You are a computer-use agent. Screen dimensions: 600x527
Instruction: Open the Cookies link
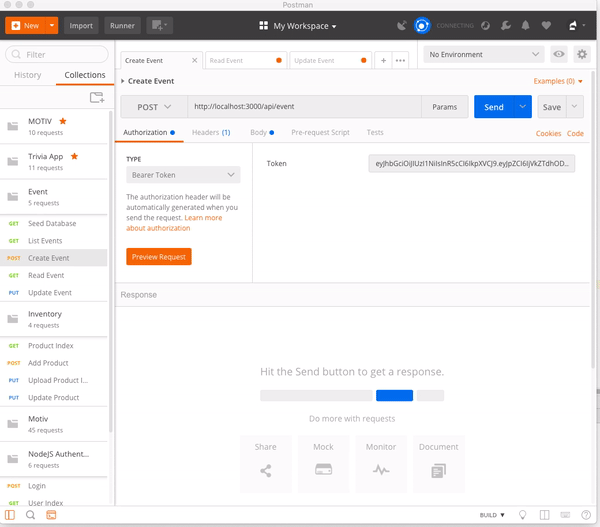548,134
